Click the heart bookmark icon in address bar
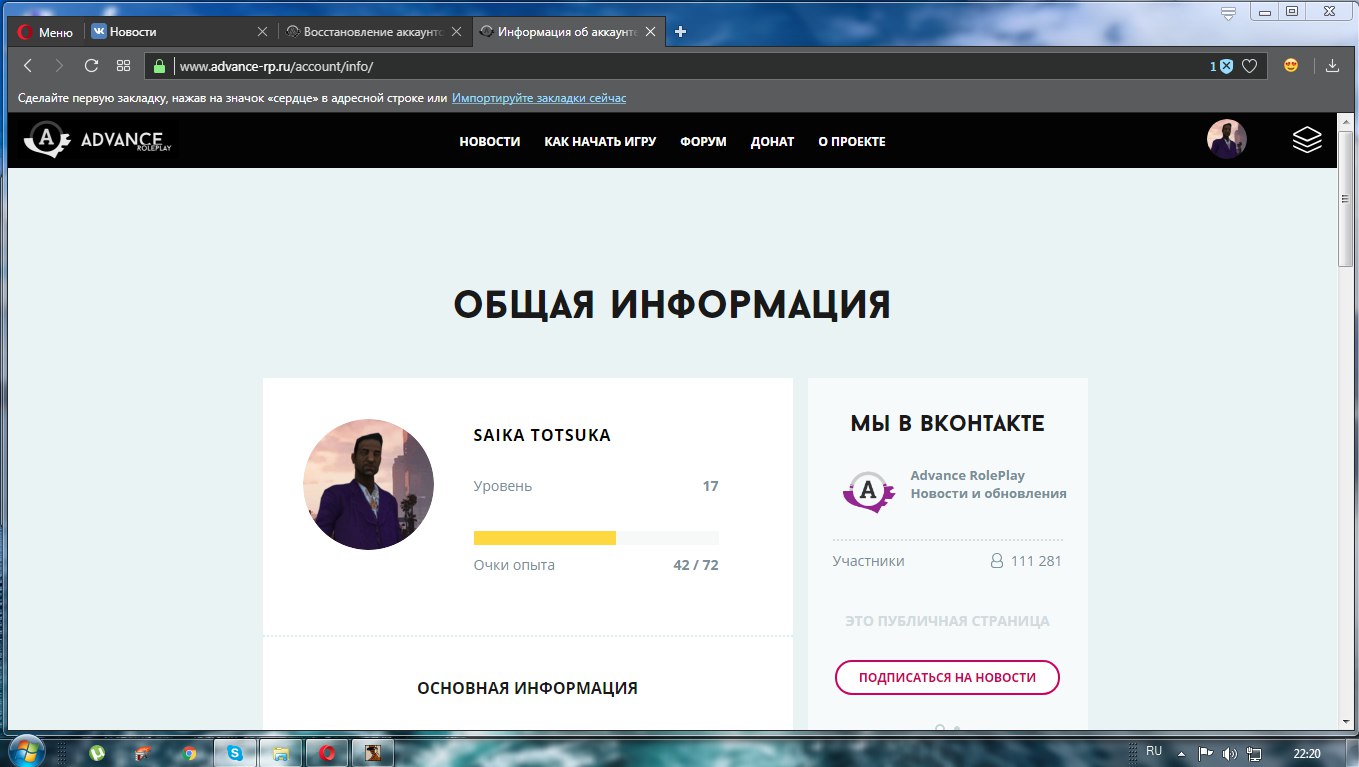The image size is (1359, 767). point(1249,66)
